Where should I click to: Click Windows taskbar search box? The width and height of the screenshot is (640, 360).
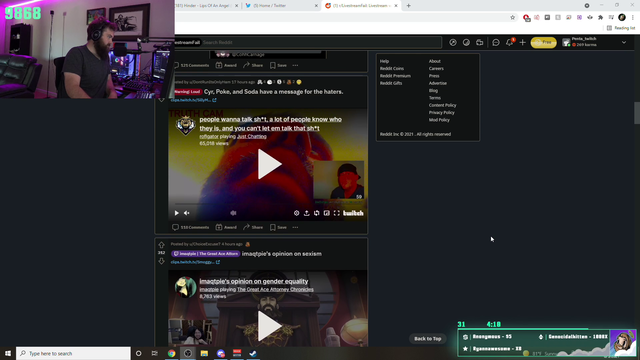pos(73,353)
